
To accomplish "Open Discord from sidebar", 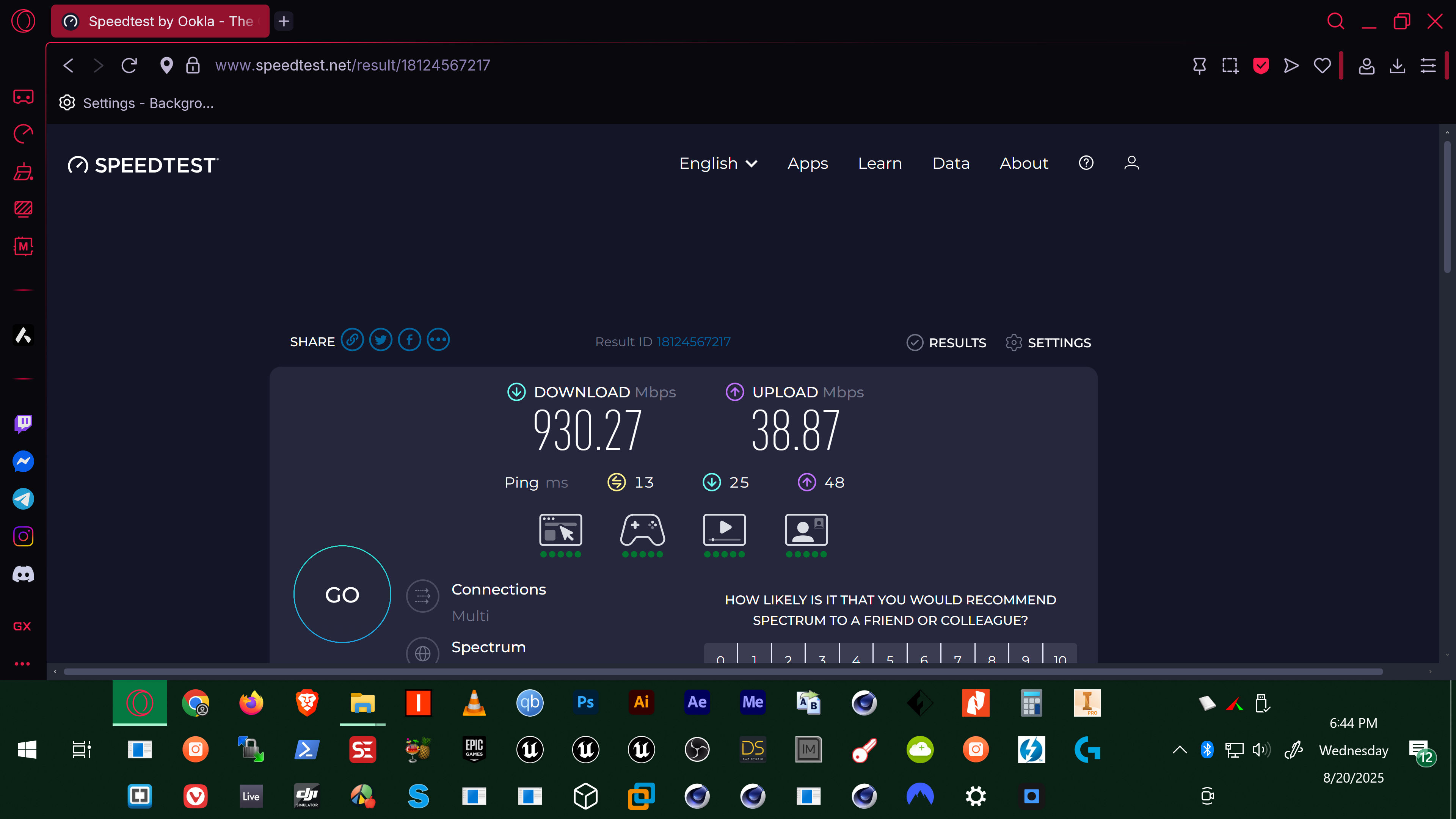I will tap(23, 575).
